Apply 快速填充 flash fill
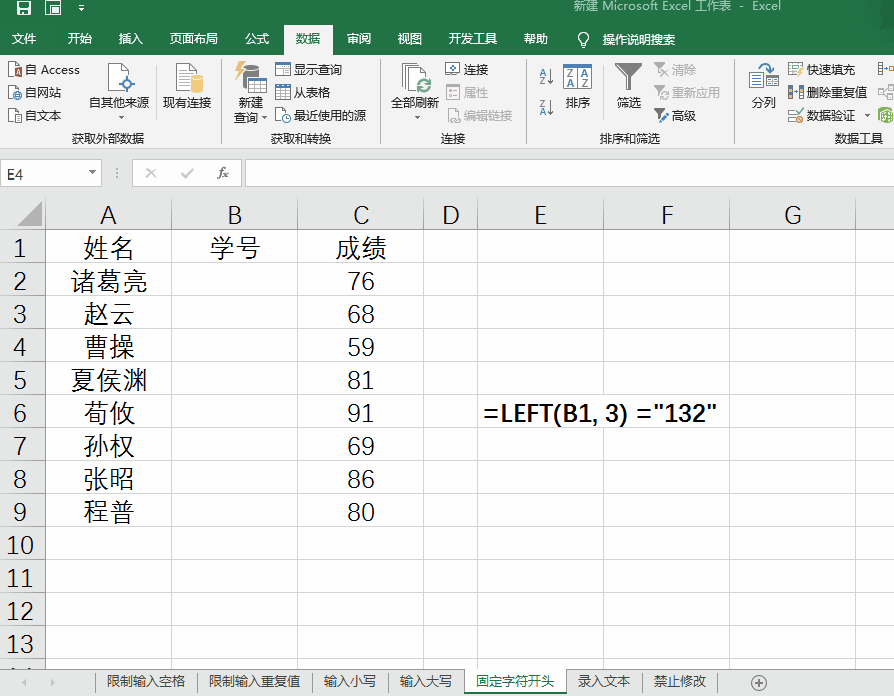This screenshot has height=696, width=894. (831, 68)
